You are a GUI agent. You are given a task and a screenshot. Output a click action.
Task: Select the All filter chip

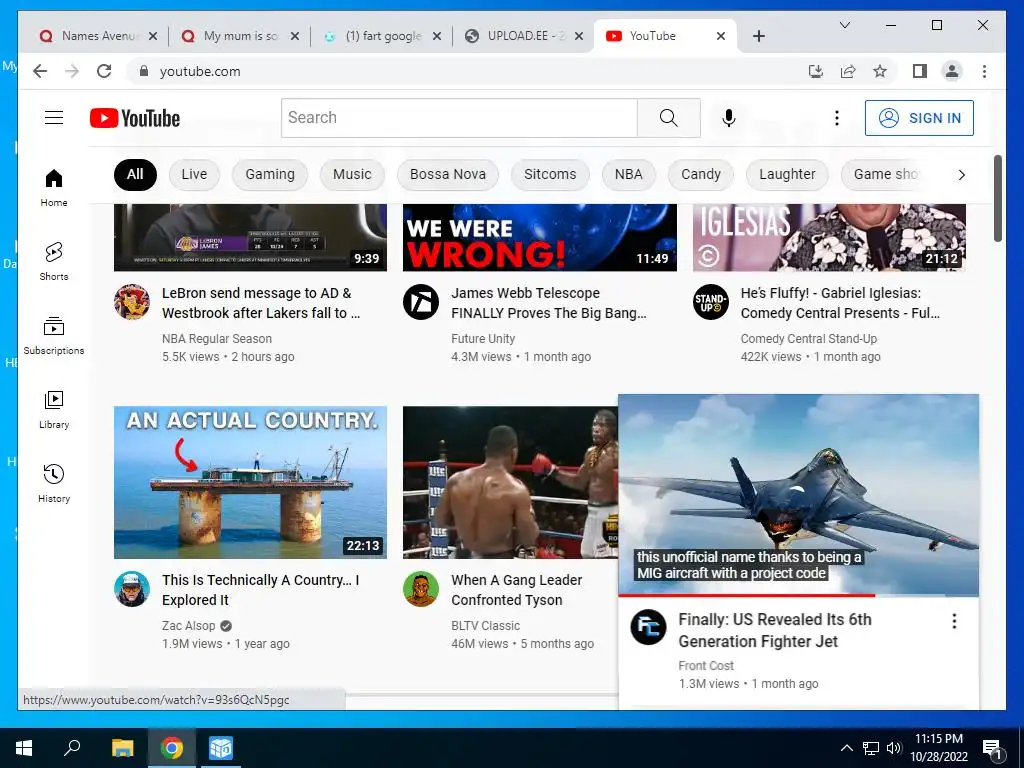pyautogui.click(x=135, y=174)
